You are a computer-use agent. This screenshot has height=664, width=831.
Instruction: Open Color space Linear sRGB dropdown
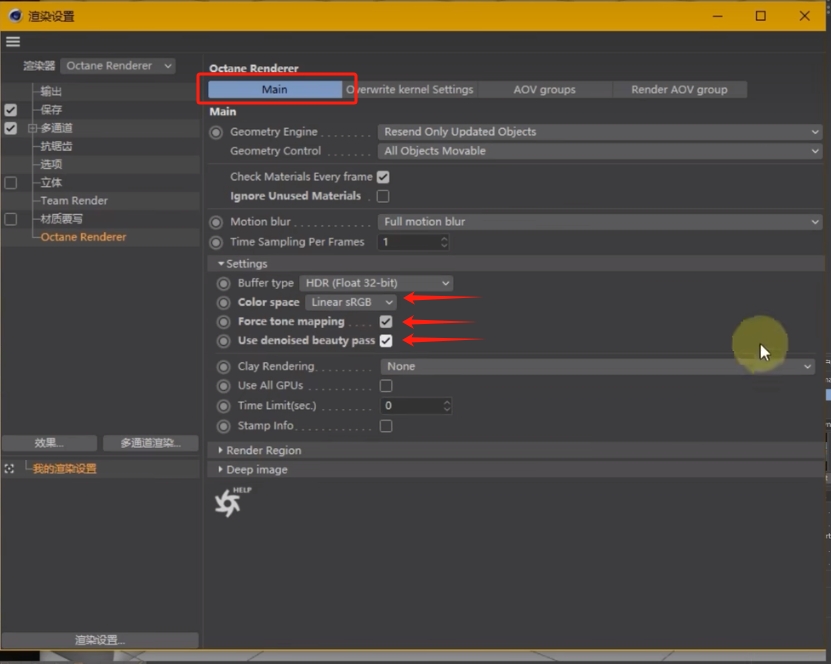point(350,303)
